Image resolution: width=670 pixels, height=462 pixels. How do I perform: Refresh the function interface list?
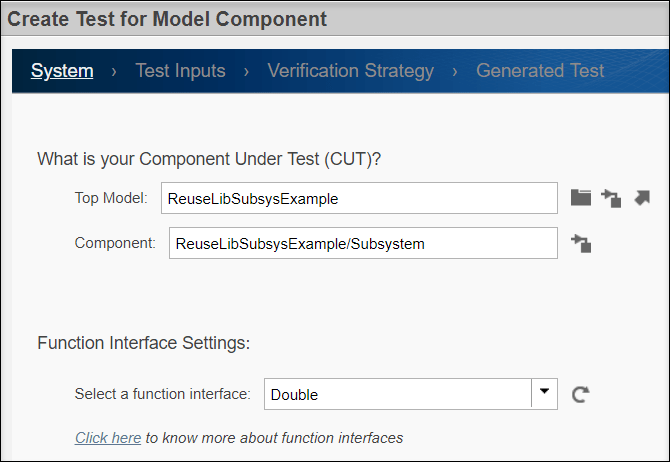(580, 394)
